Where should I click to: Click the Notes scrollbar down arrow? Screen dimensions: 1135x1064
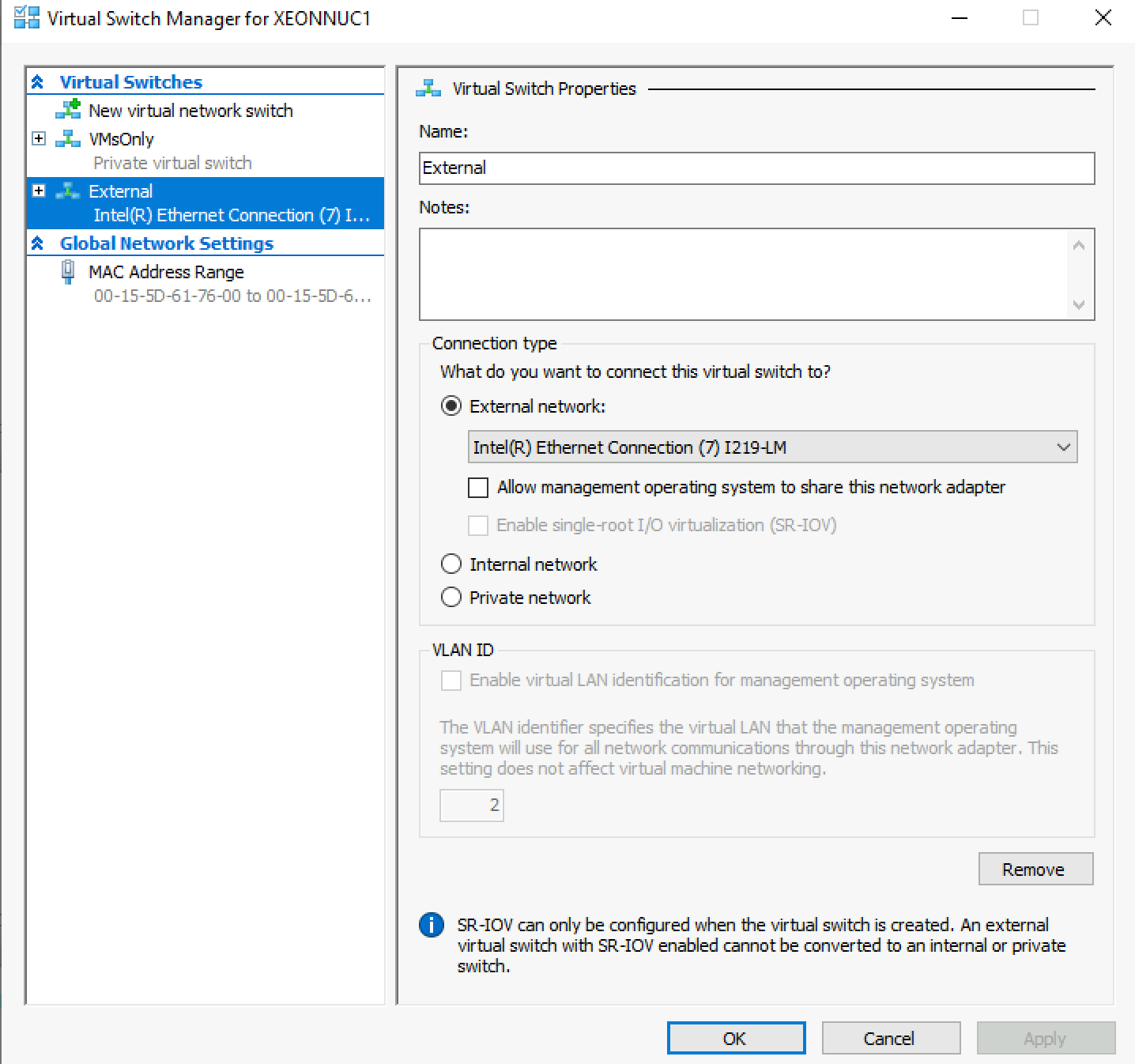click(1079, 304)
